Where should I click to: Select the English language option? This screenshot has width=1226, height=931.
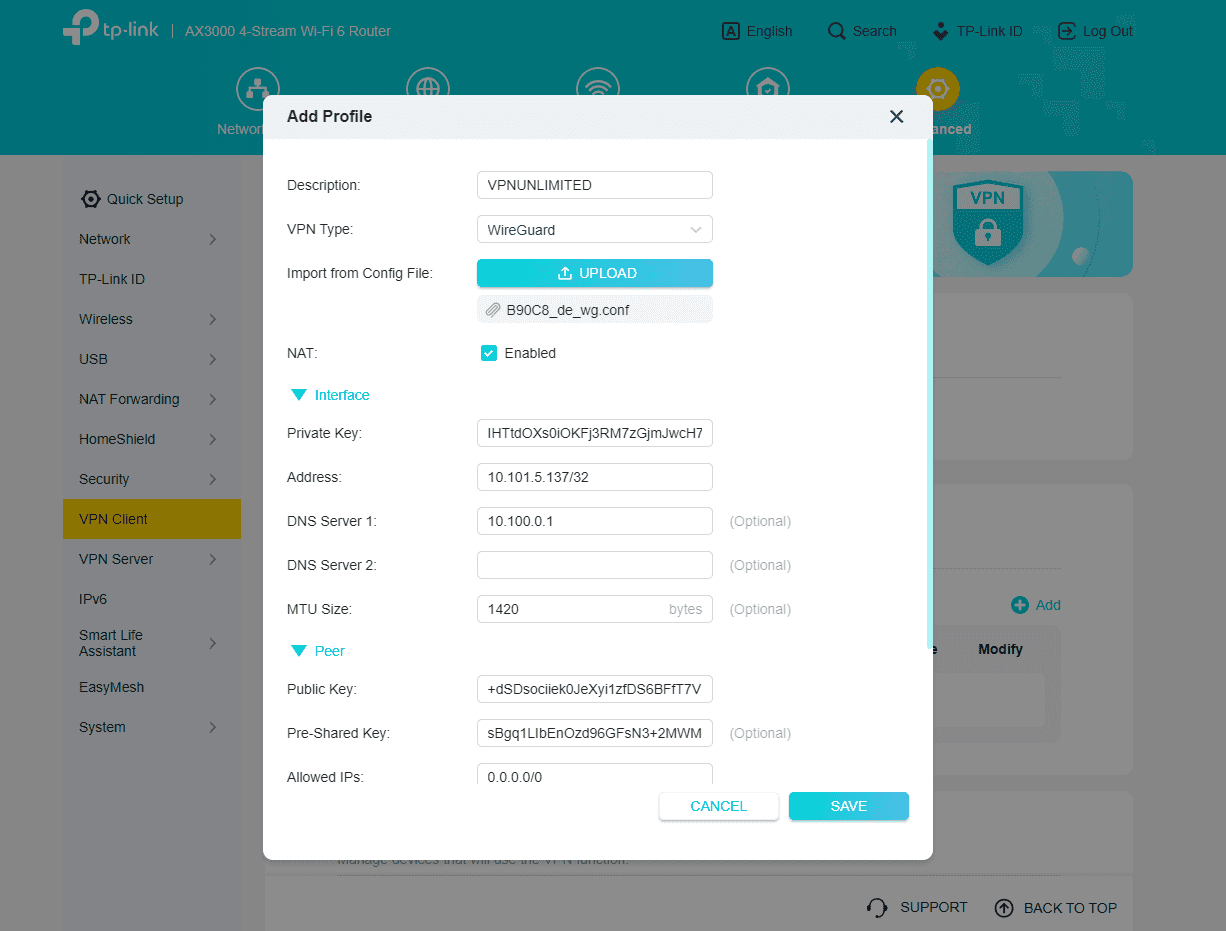757,31
